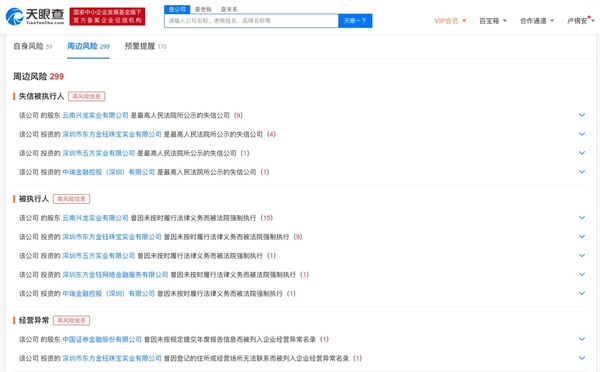
Task: Switch to the 自身风险 tab
Action: coord(33,46)
